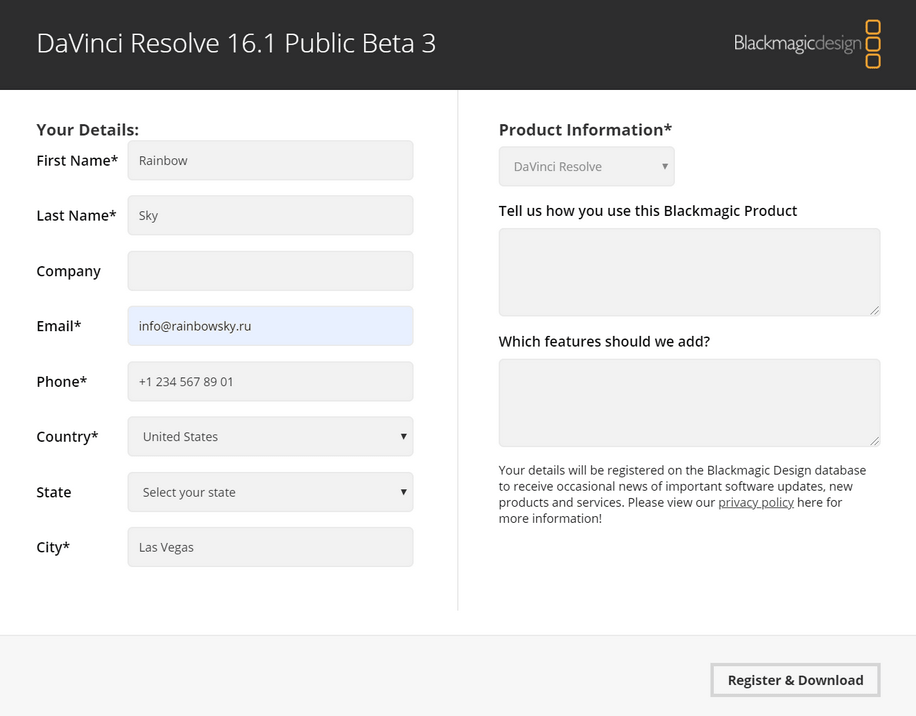Select the Email field with info@rainbowsky.ru

[270, 326]
